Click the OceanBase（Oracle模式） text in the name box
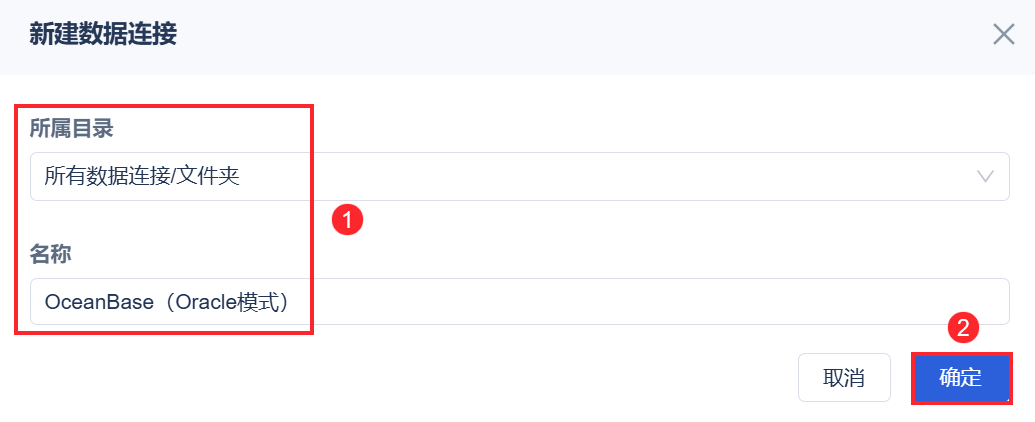 click(x=167, y=301)
